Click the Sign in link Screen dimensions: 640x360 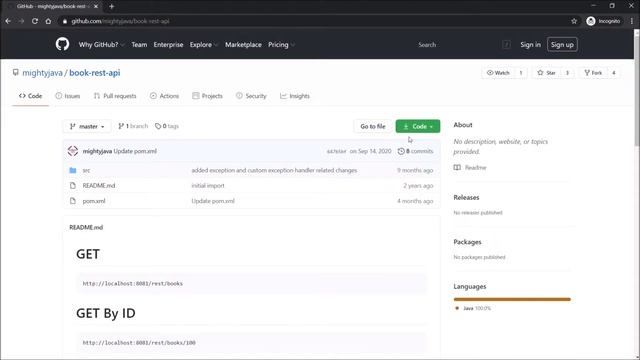coord(530,44)
